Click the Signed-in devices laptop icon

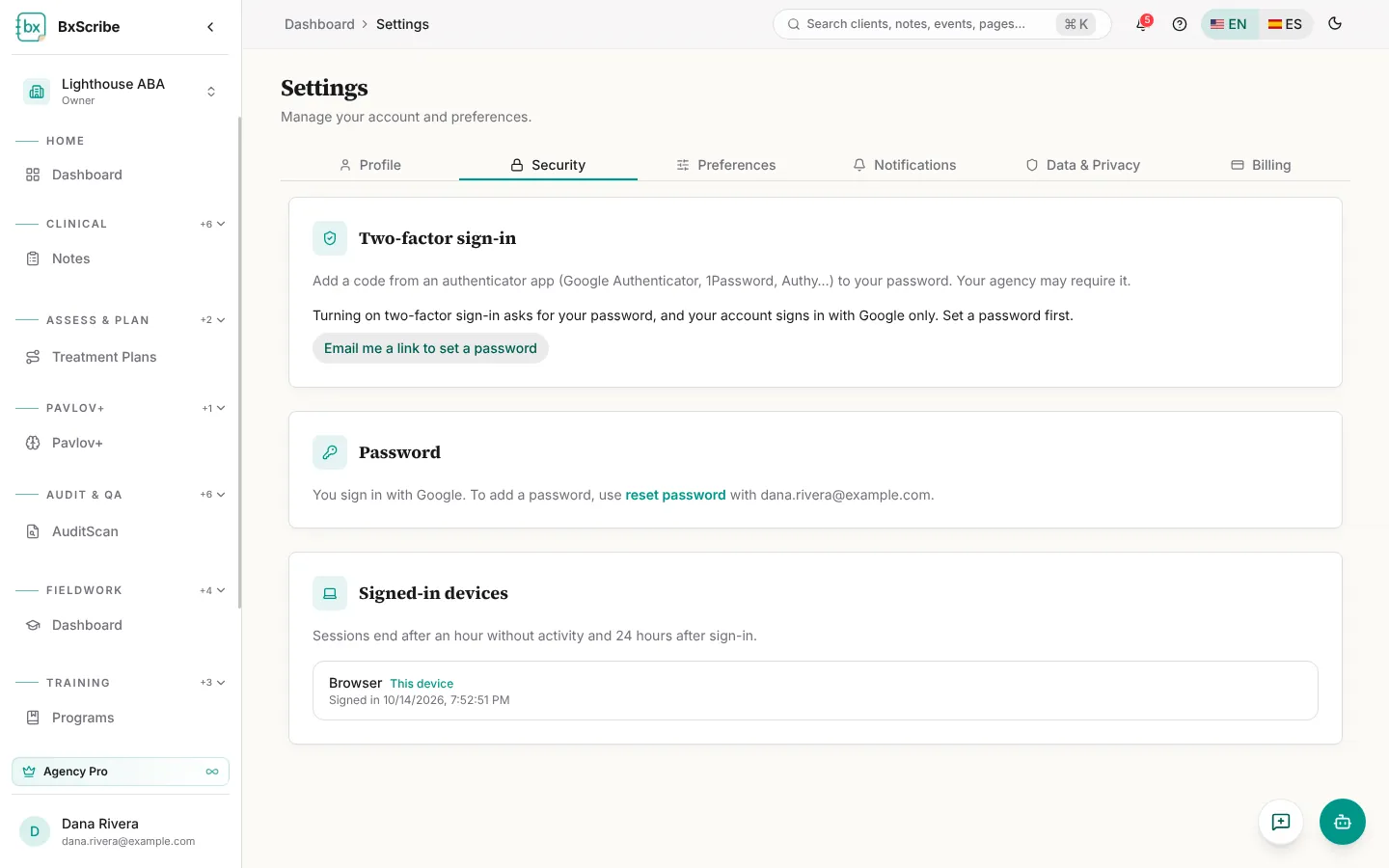(x=330, y=593)
